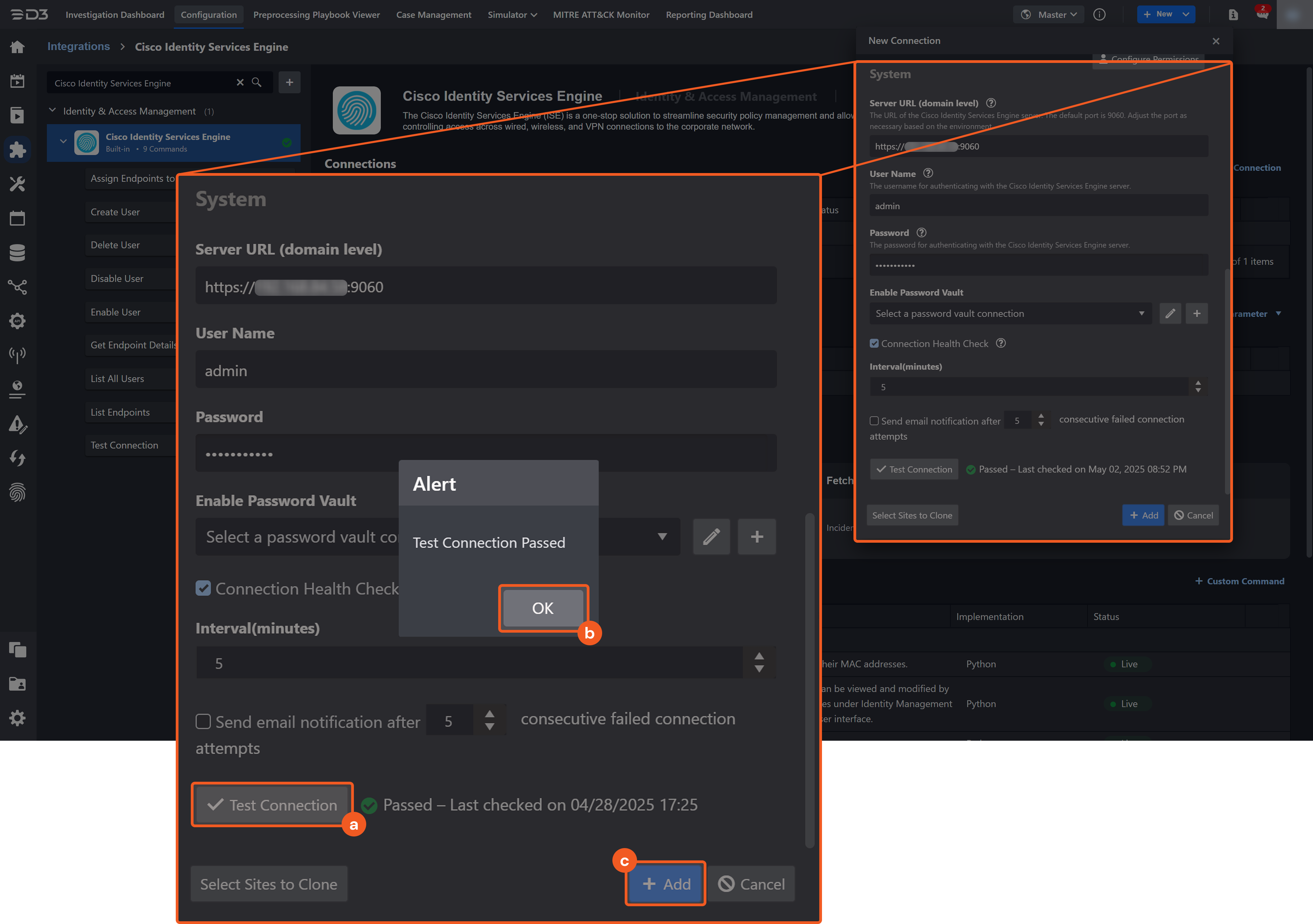This screenshot has height=924, width=1313.
Task: Enable the Send email notification checkbox in zoomed panel
Action: point(203,721)
